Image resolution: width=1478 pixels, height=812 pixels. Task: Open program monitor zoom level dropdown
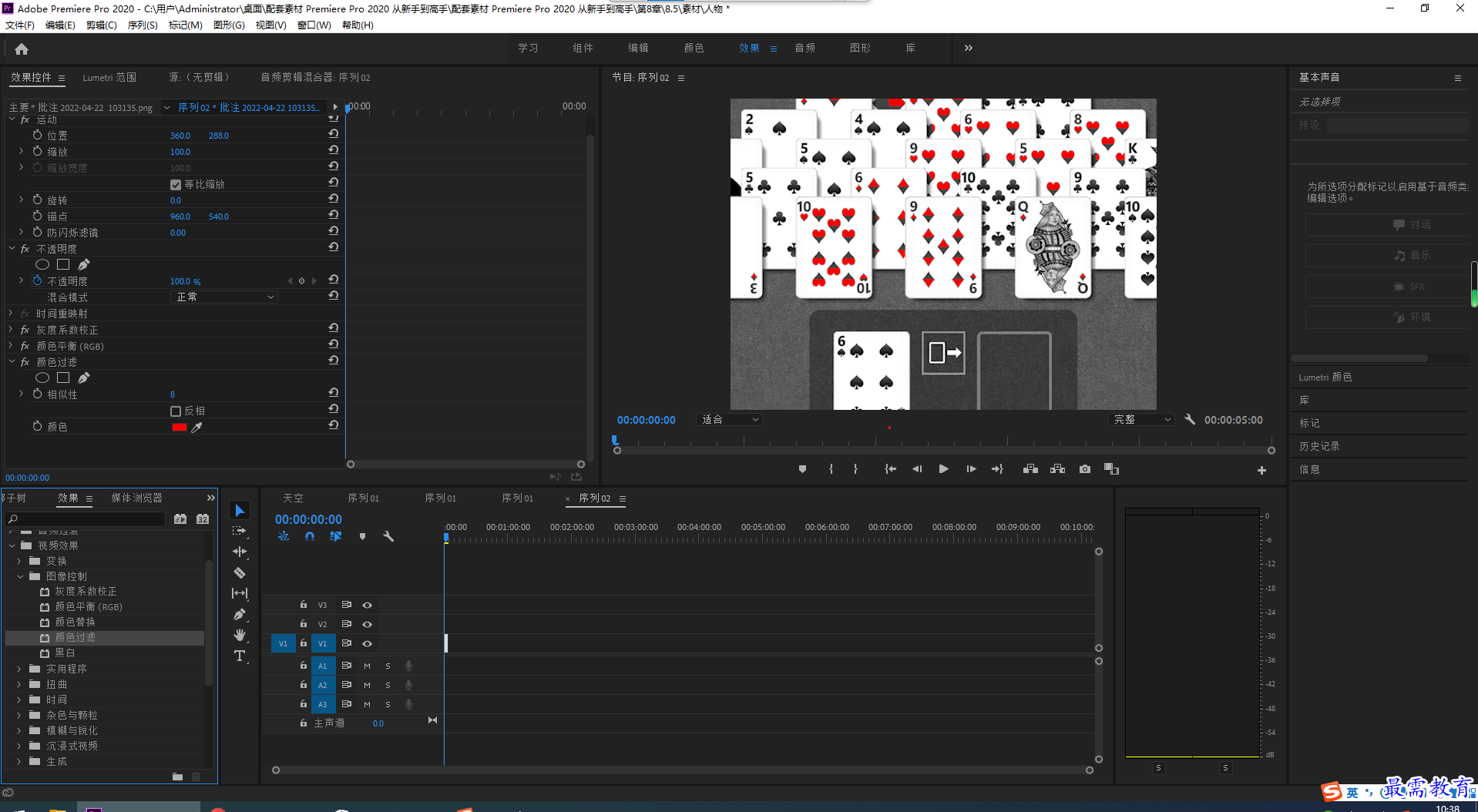point(729,419)
